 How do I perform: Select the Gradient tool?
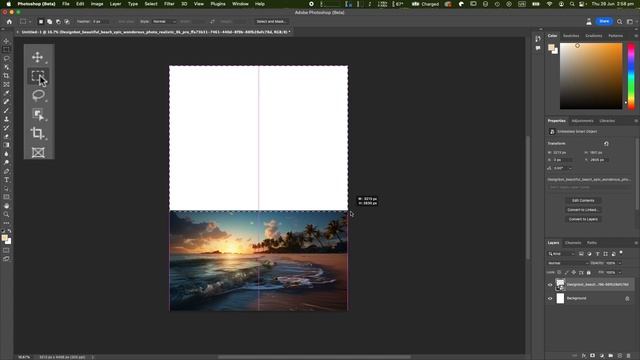click(6, 145)
